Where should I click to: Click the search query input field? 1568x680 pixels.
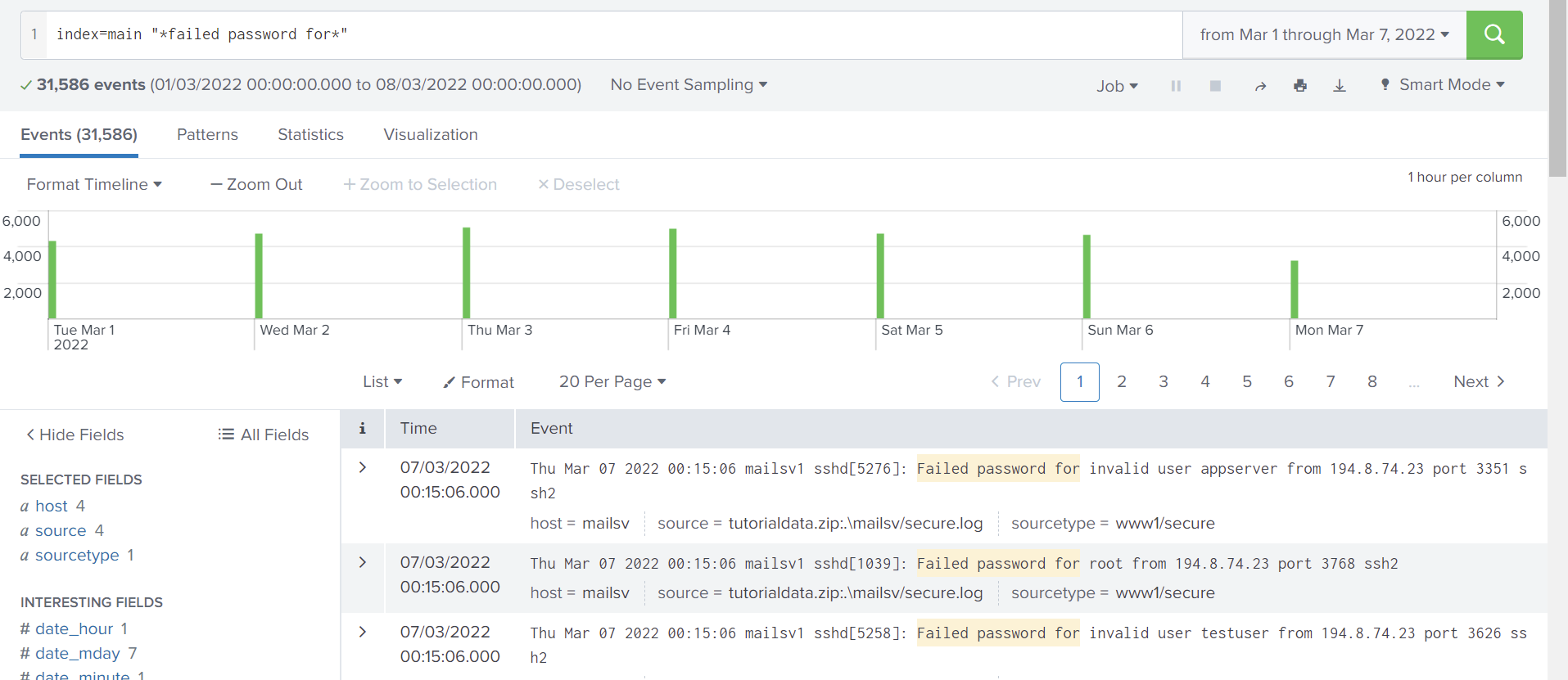[x=614, y=34]
